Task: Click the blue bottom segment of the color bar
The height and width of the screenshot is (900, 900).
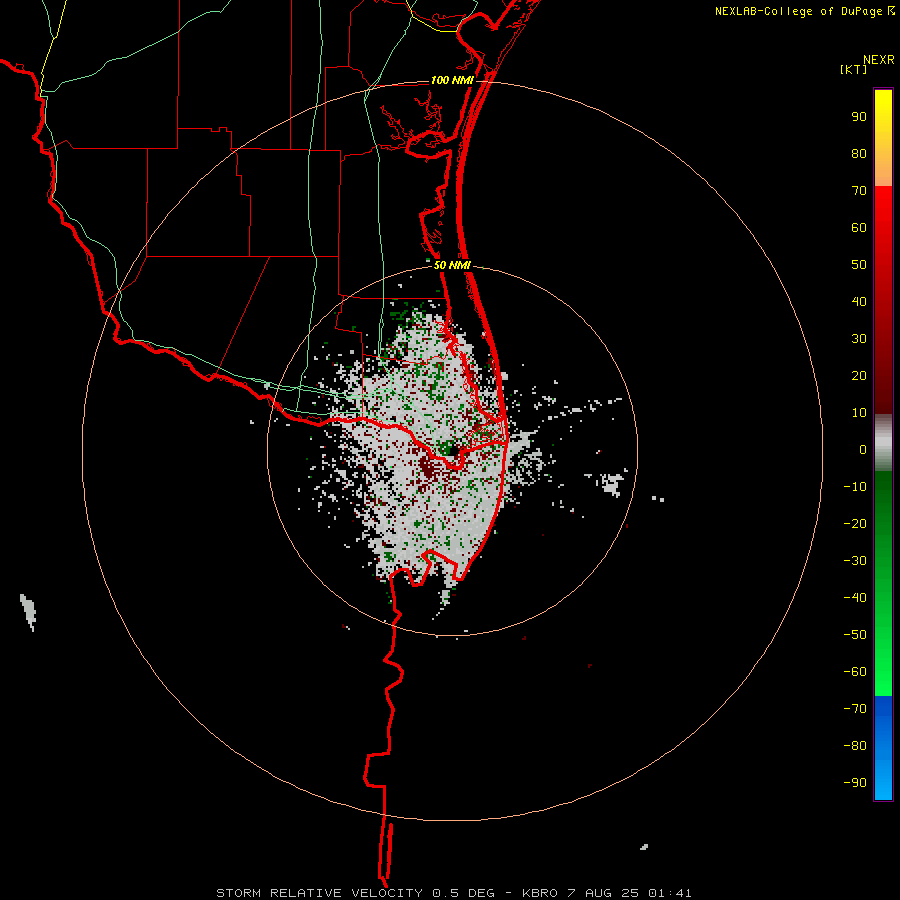Action: coord(883,748)
